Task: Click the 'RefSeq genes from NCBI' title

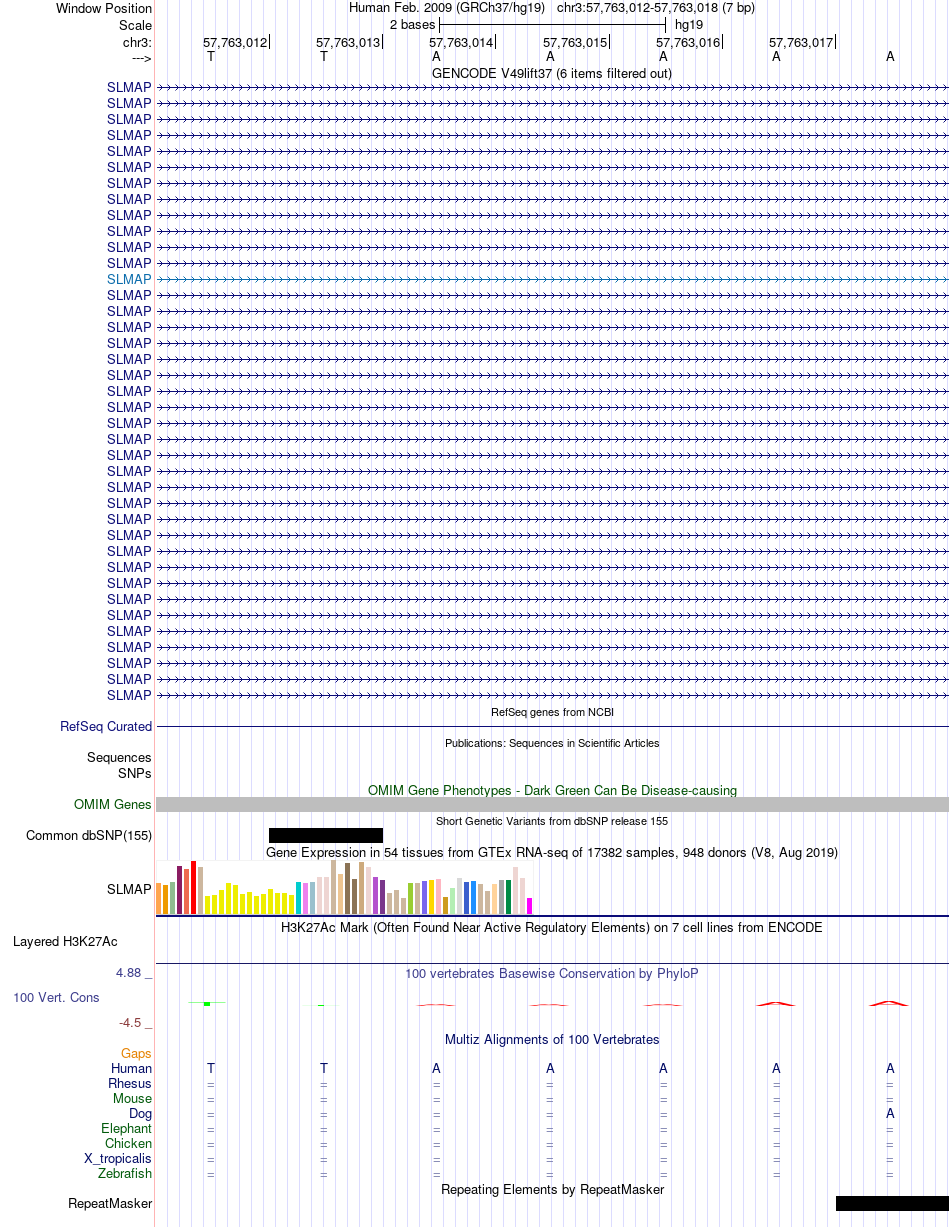Action: (x=552, y=712)
